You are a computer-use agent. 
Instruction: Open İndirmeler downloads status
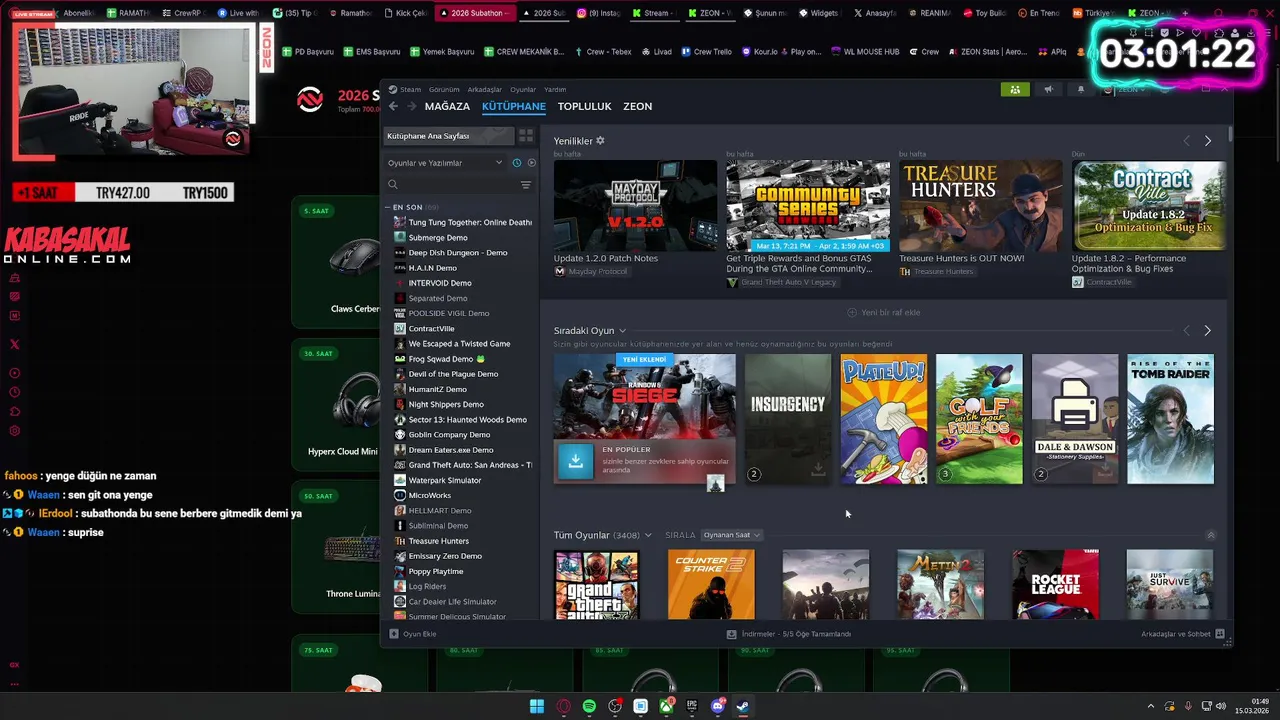coord(789,634)
